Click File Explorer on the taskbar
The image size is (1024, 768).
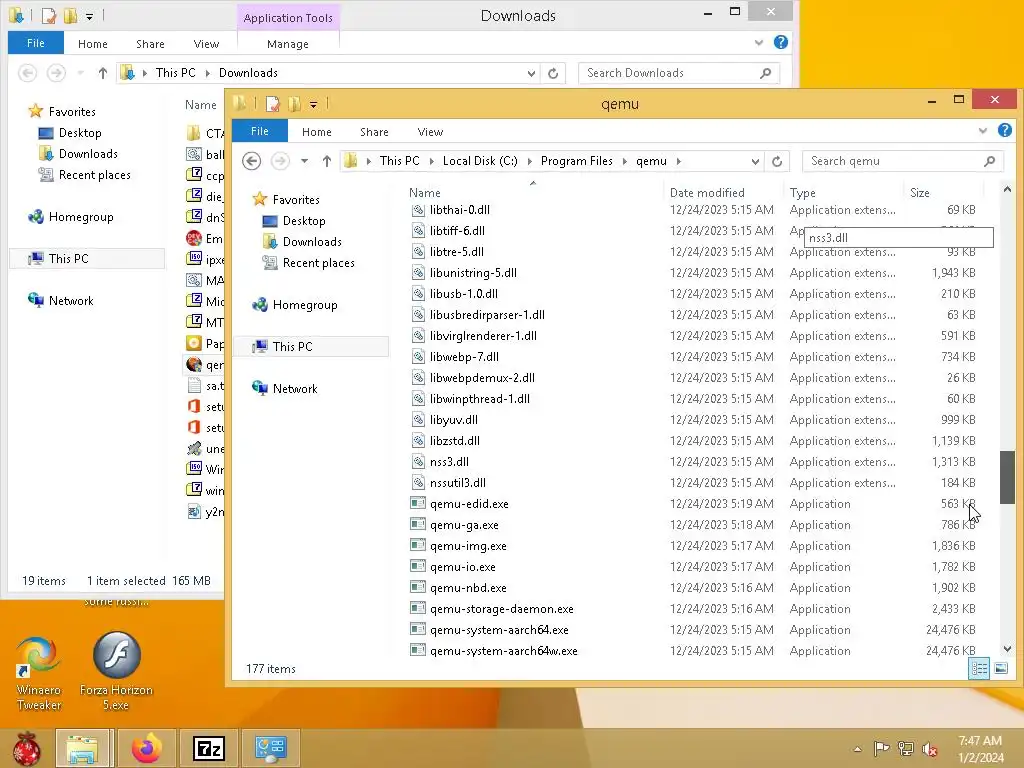click(x=82, y=748)
